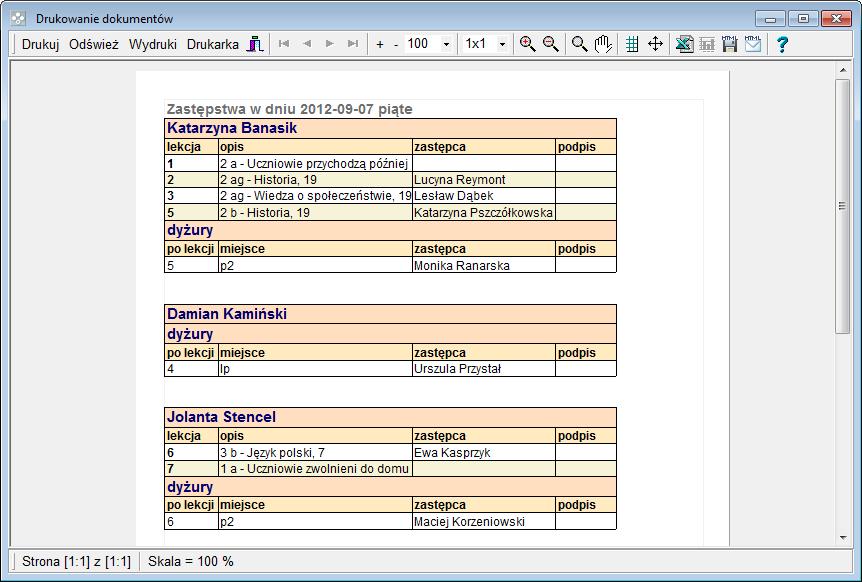This screenshot has width=862, height=582.
Task: Open the Drukarka printer settings
Action: (x=213, y=44)
